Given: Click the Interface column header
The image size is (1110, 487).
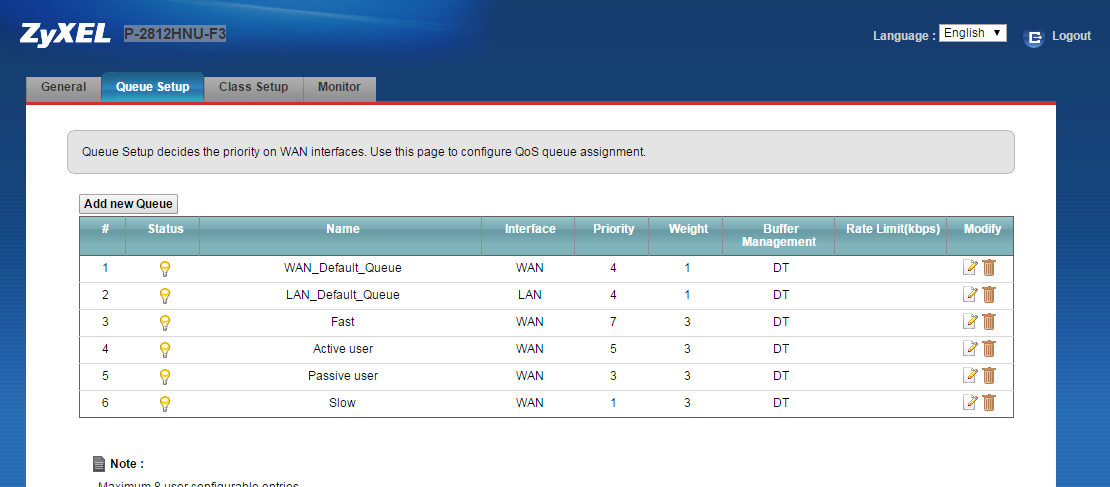Looking at the screenshot, I should click(530, 229).
